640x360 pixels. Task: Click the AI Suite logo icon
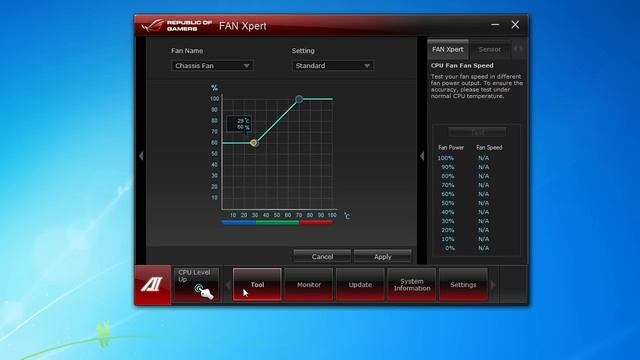(x=152, y=284)
